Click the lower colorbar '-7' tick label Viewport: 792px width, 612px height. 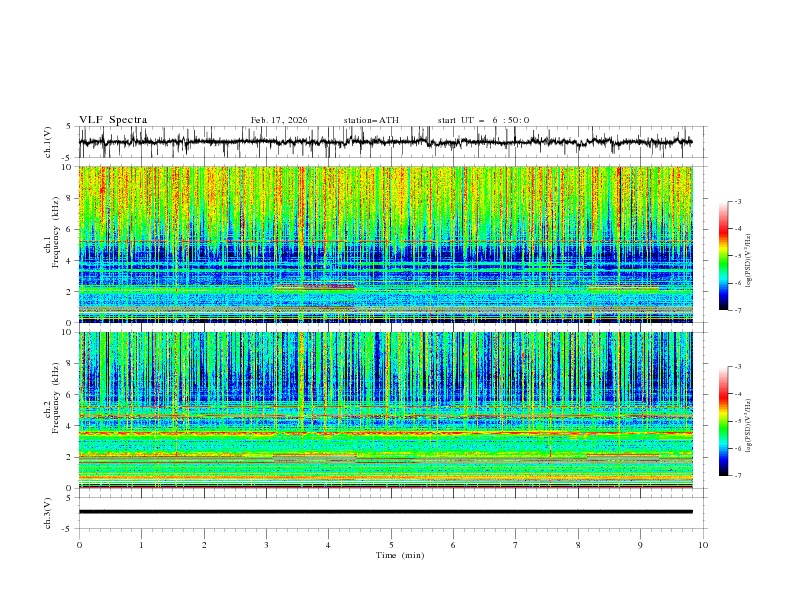(738, 476)
